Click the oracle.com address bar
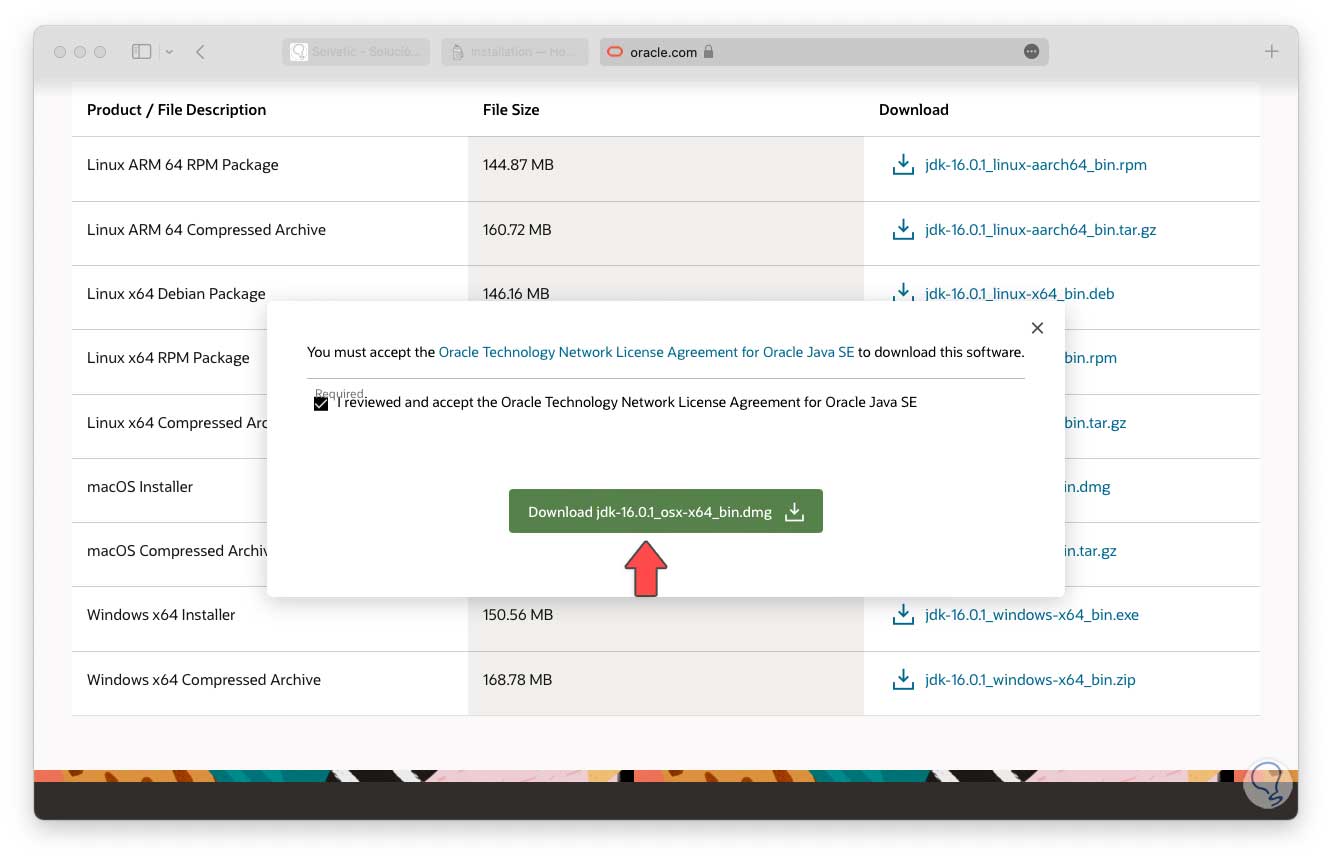This screenshot has width=1332, height=862. [824, 52]
